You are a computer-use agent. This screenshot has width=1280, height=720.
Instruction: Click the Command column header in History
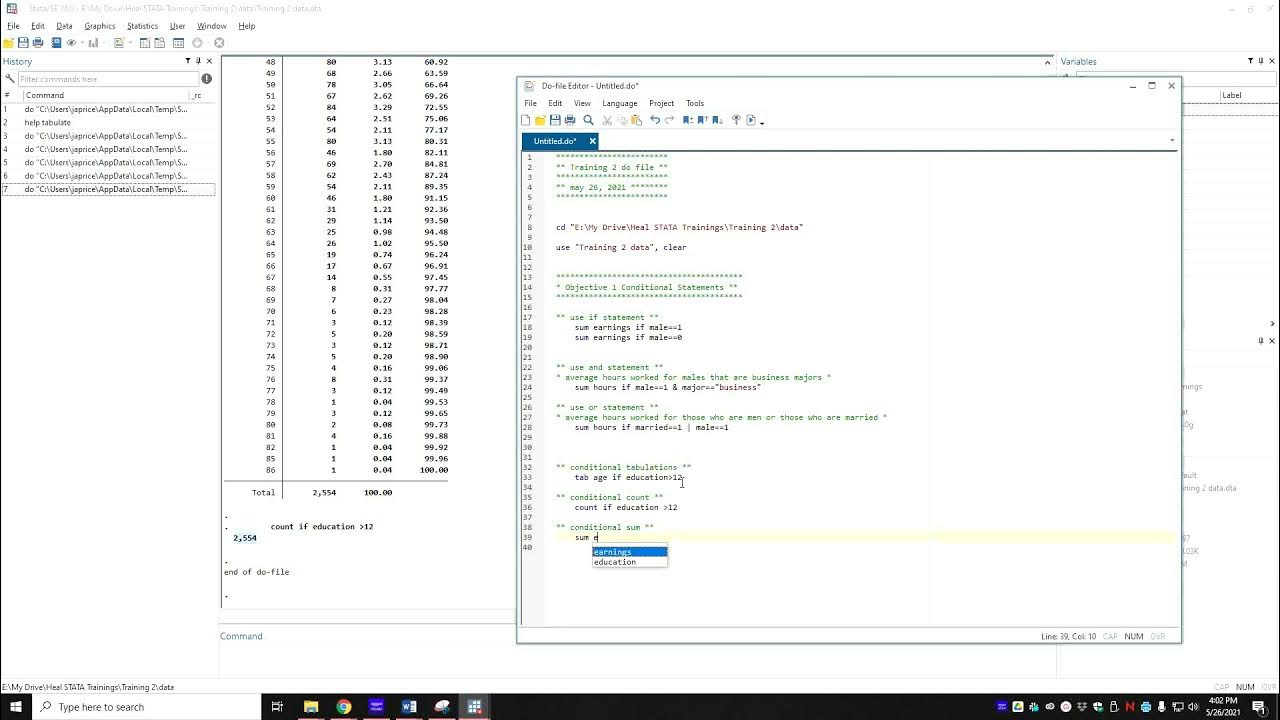coord(106,95)
